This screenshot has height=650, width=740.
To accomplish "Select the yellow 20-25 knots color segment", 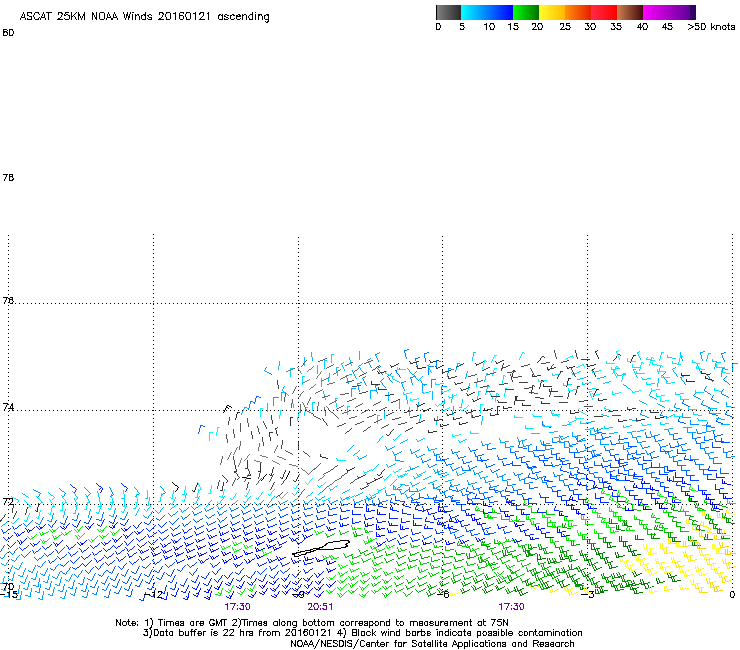I will click(552, 12).
